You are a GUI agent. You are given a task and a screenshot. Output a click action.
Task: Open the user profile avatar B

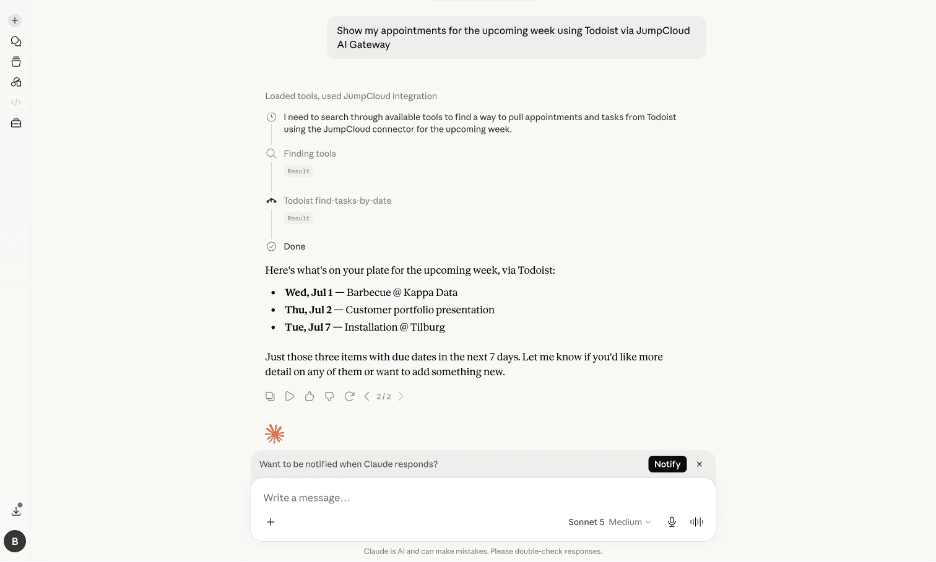[15, 542]
